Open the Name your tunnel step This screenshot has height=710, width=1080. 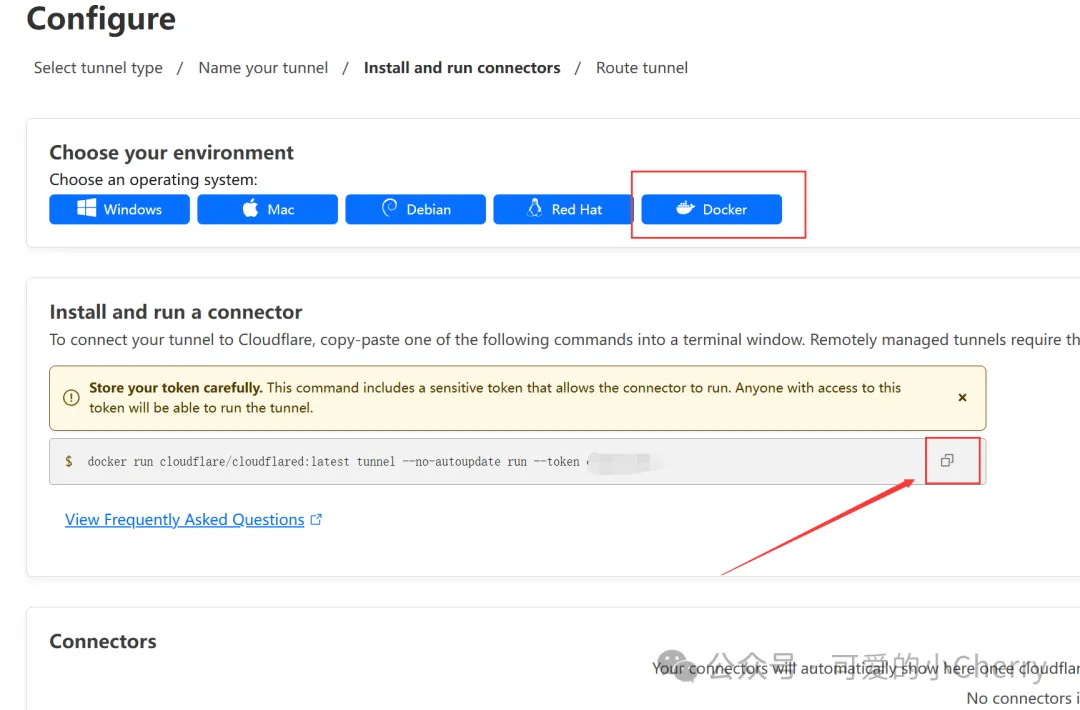tap(263, 67)
